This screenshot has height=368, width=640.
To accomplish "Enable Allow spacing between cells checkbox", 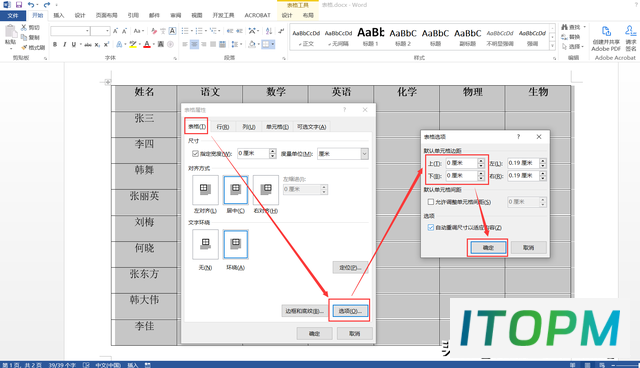I will click(x=431, y=202).
